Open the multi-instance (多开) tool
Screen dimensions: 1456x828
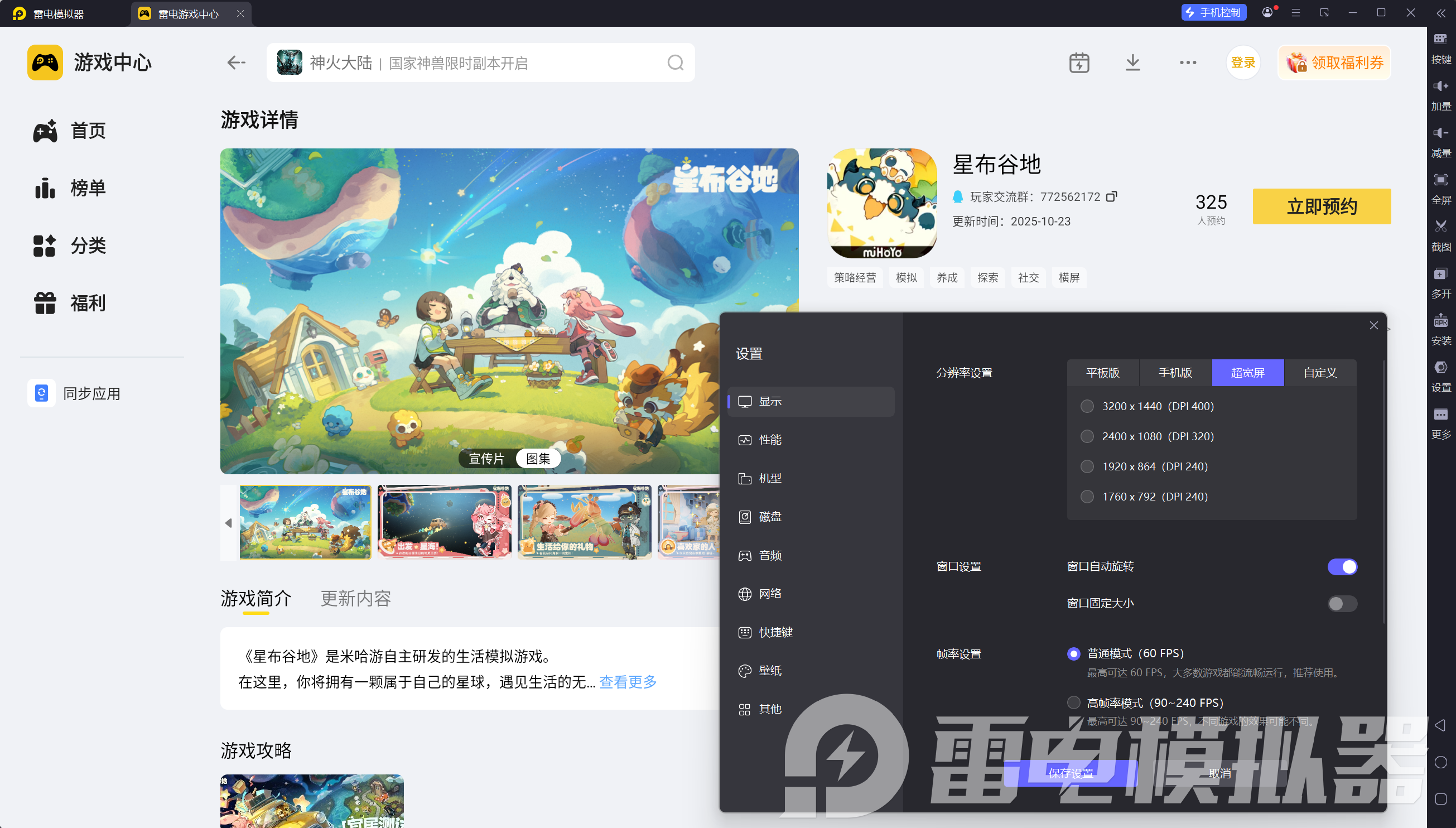click(x=1440, y=274)
